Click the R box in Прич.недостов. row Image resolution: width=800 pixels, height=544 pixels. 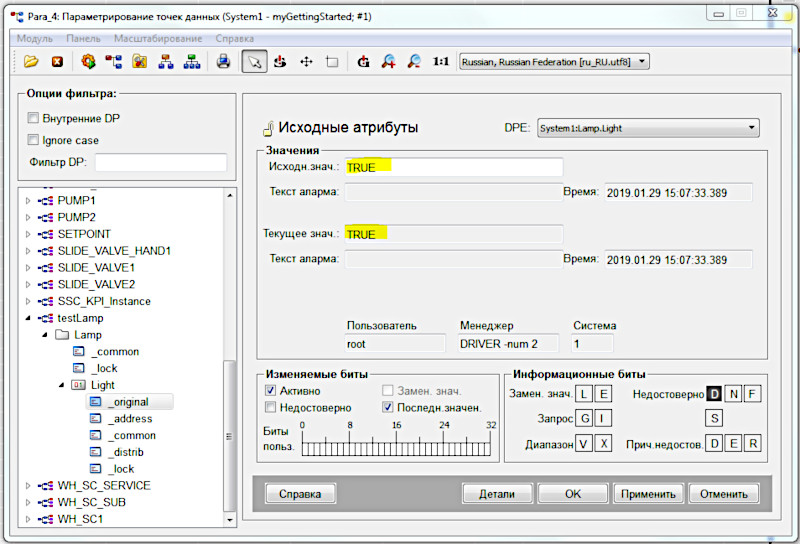pos(753,443)
